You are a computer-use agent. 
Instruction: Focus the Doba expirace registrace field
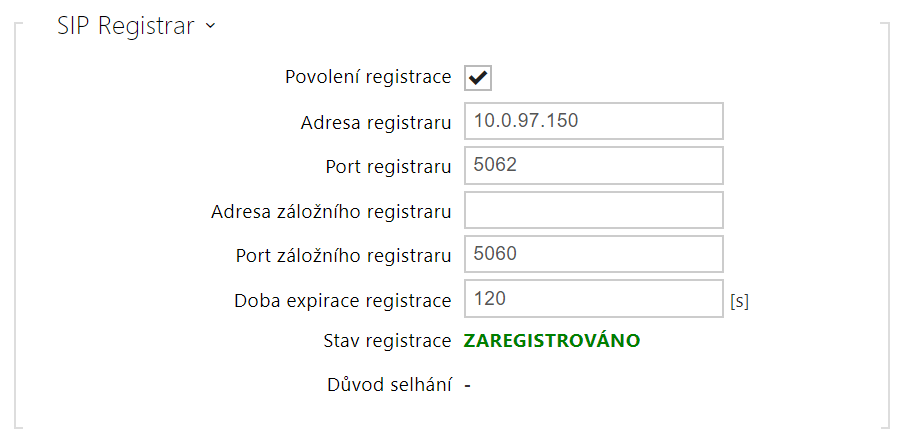593,299
